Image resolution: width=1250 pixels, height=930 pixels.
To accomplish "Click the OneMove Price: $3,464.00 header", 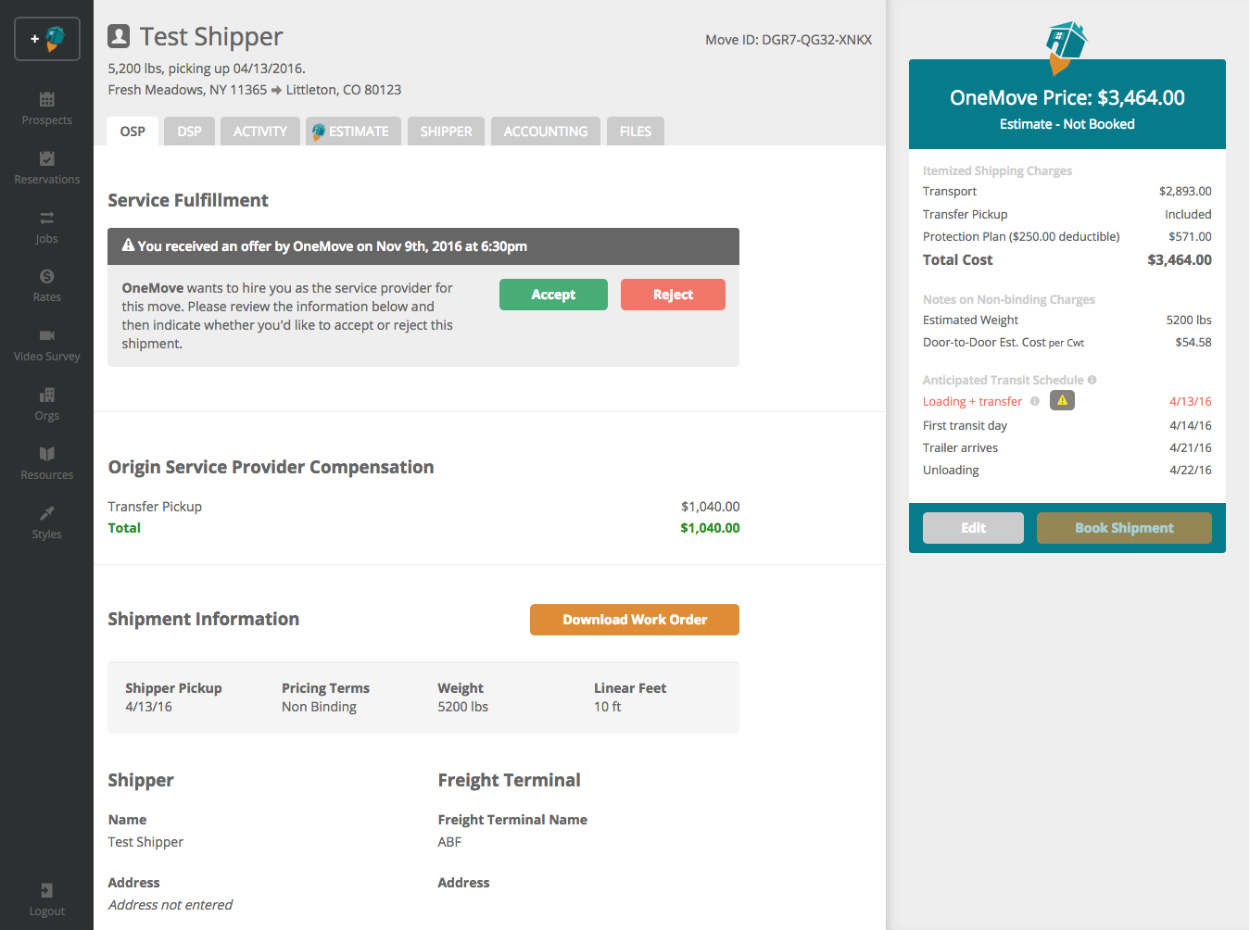I will [1067, 98].
